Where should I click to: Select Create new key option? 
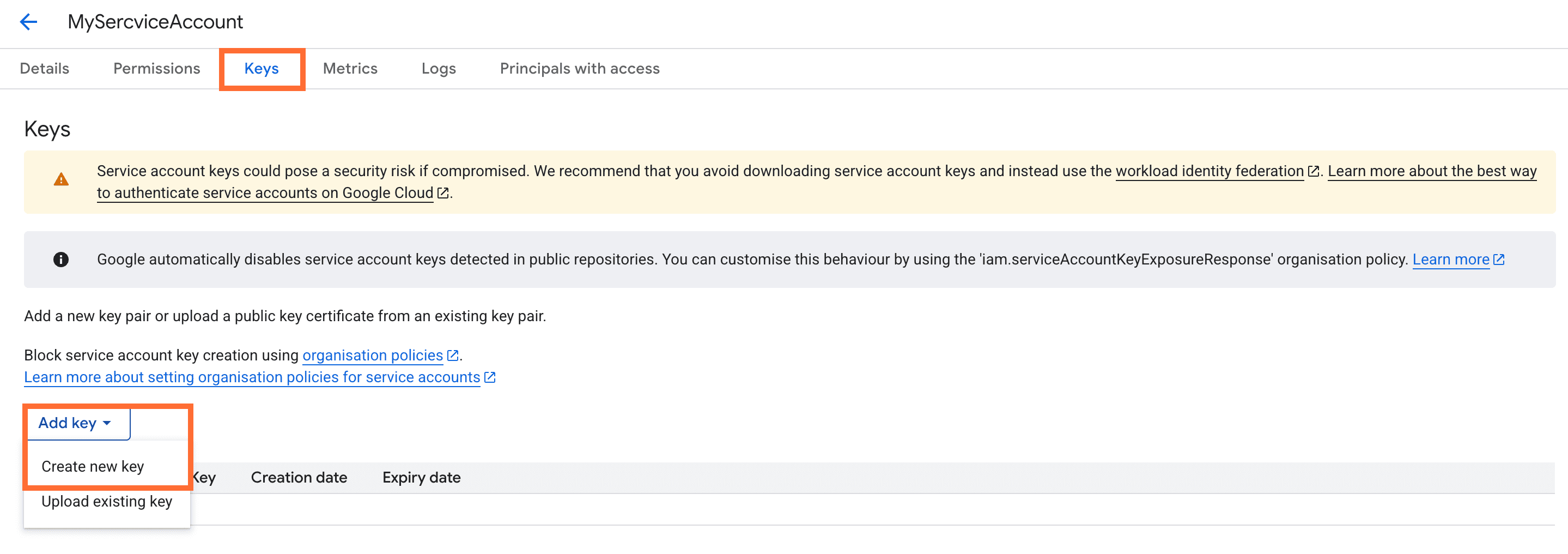pyautogui.click(x=93, y=466)
